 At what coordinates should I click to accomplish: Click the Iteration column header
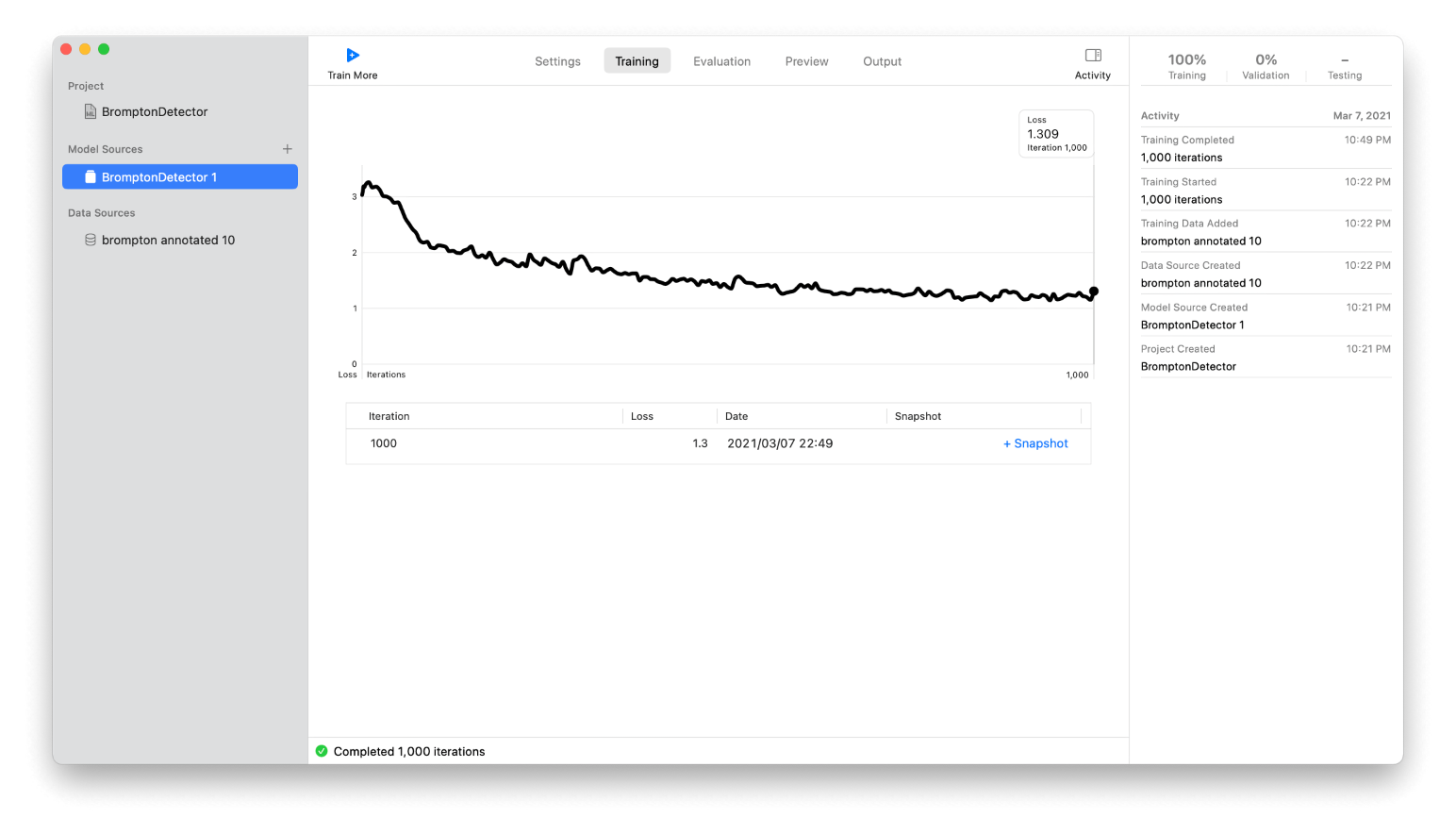(x=389, y=416)
